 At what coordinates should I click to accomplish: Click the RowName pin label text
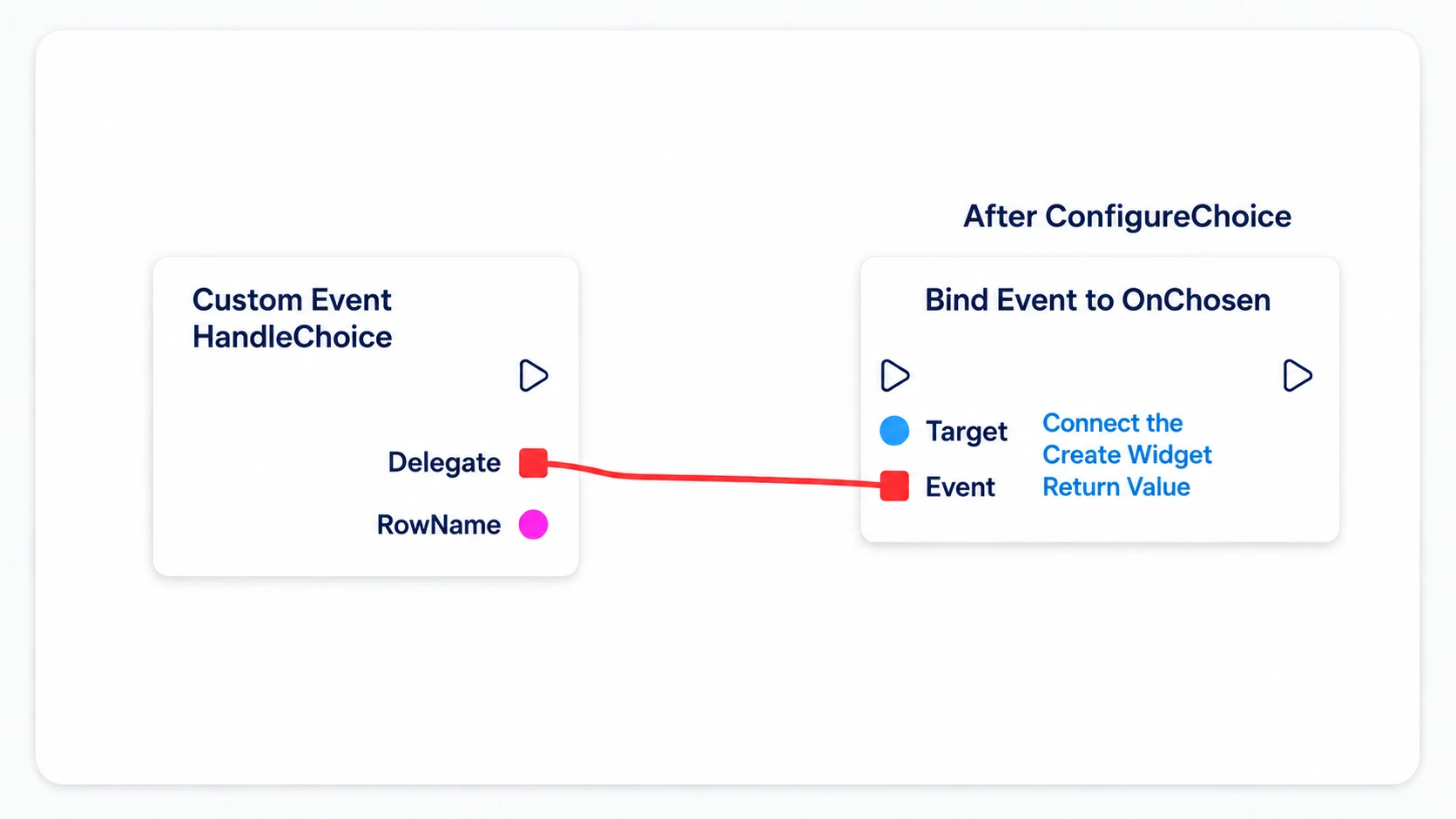(x=439, y=525)
